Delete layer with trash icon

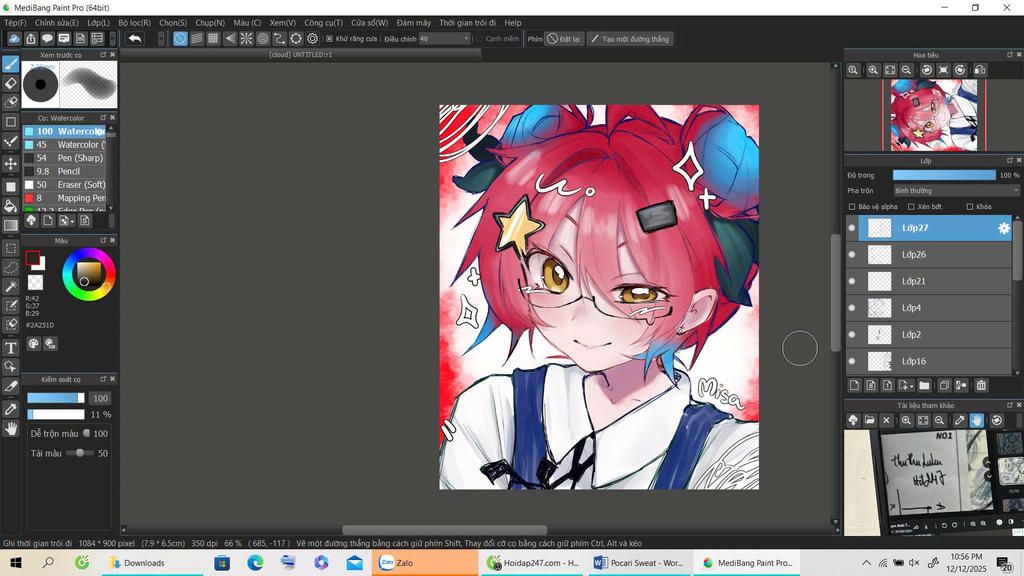pos(981,385)
